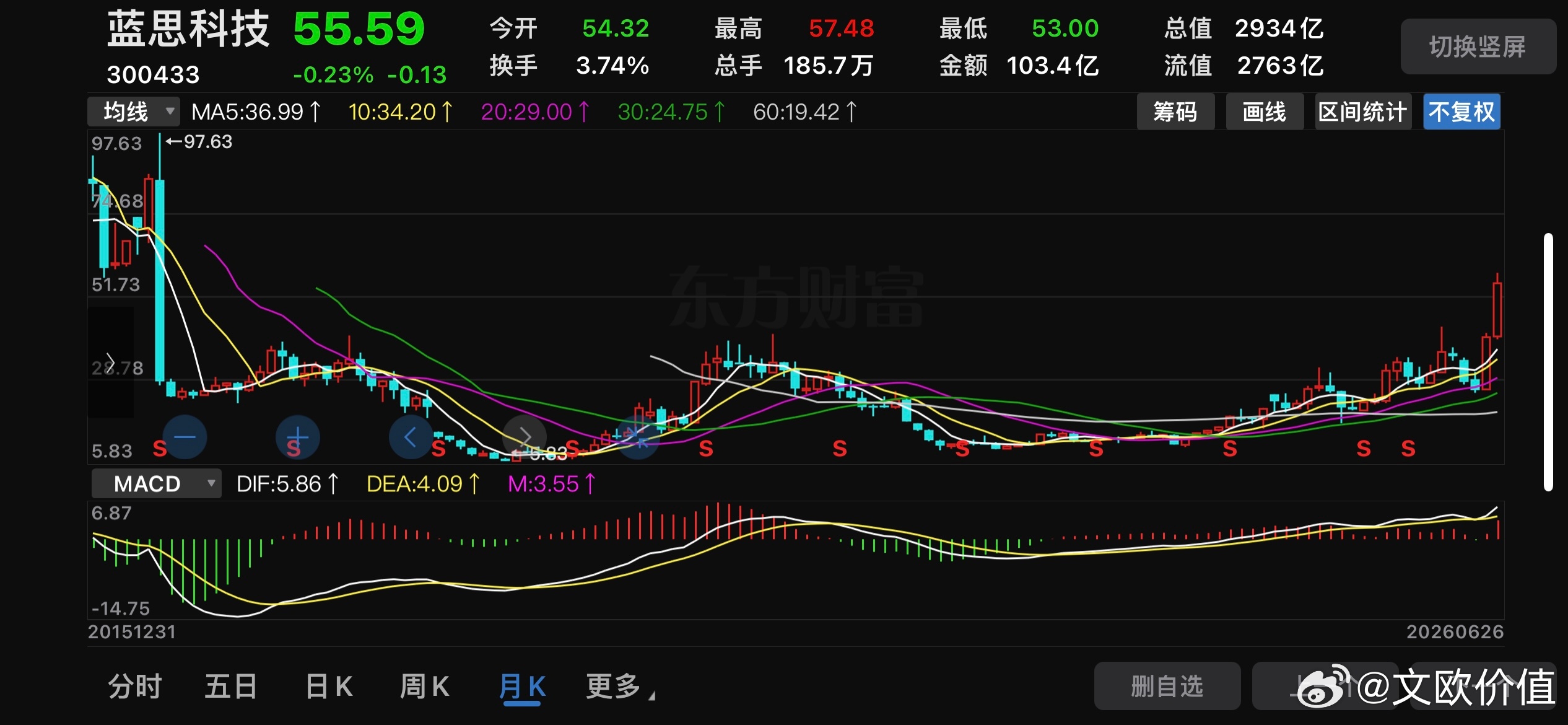Click the tall latest red monthly candle

1497,310
